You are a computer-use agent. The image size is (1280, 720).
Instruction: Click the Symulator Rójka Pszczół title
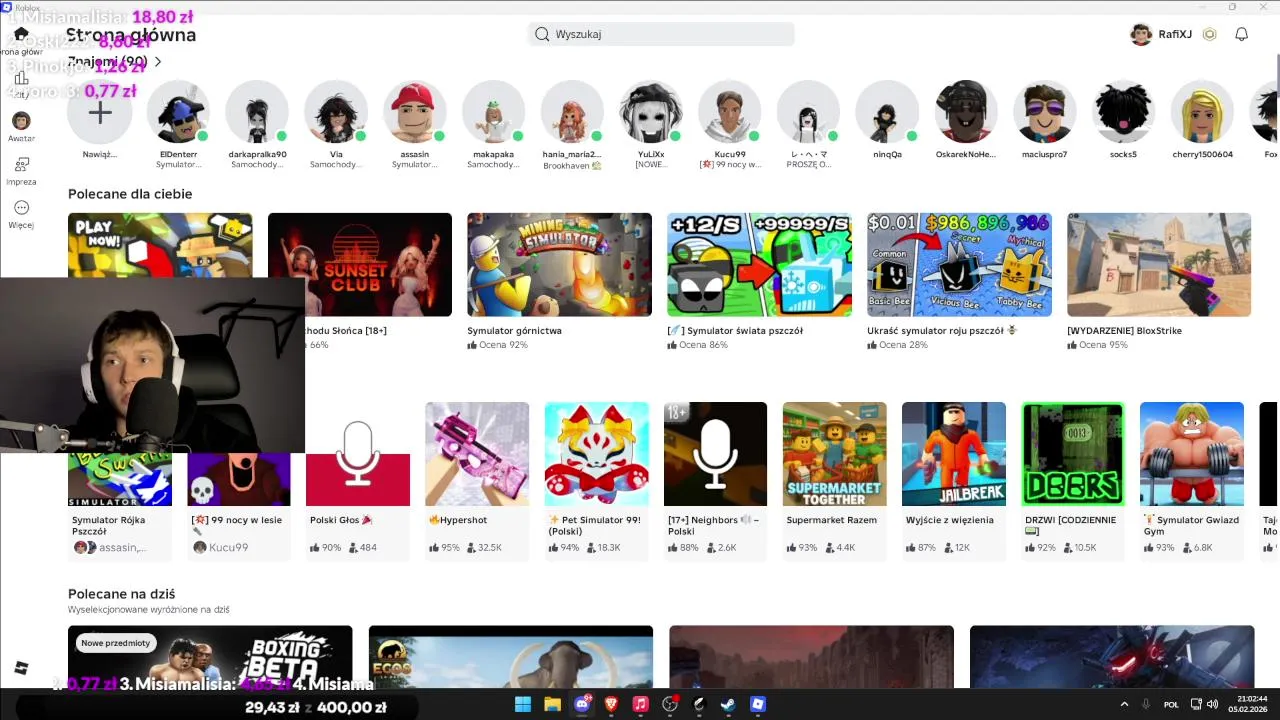[108, 525]
